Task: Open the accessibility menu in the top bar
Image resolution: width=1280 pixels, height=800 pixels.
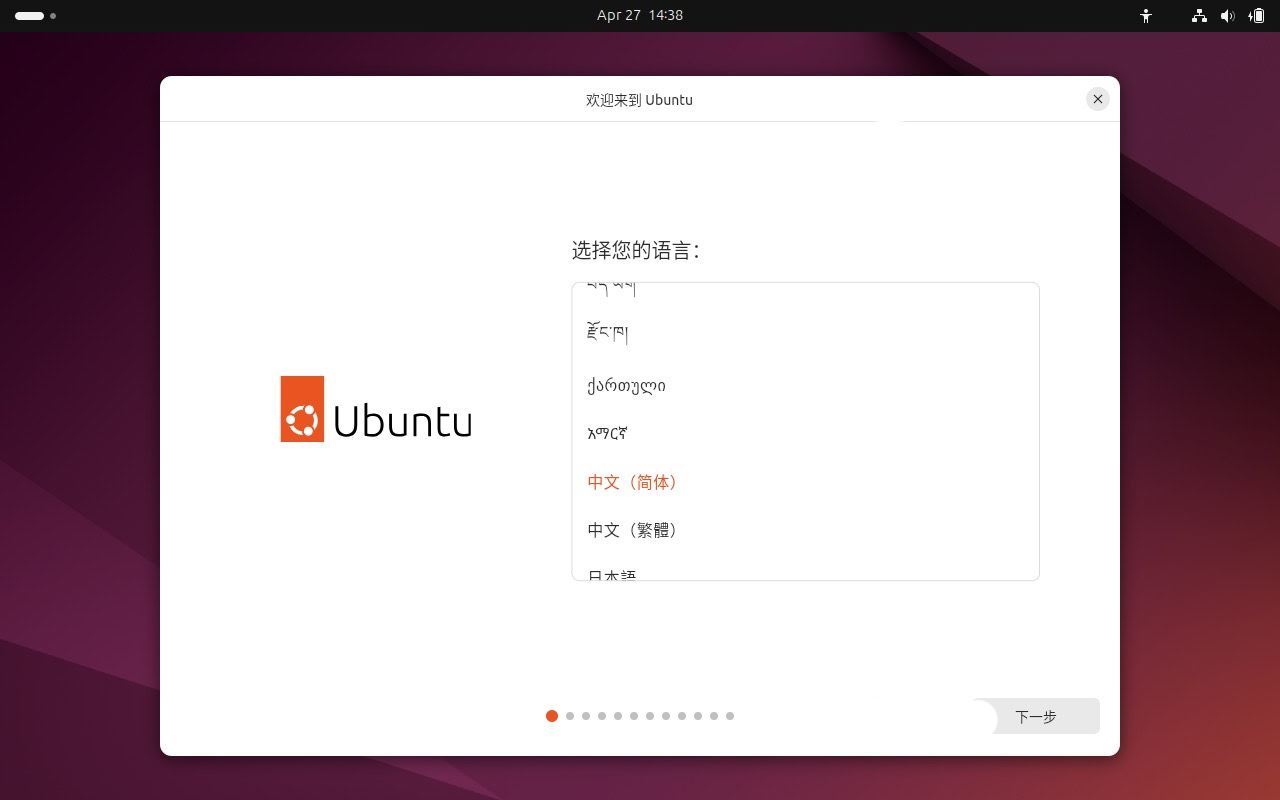Action: 1146,15
